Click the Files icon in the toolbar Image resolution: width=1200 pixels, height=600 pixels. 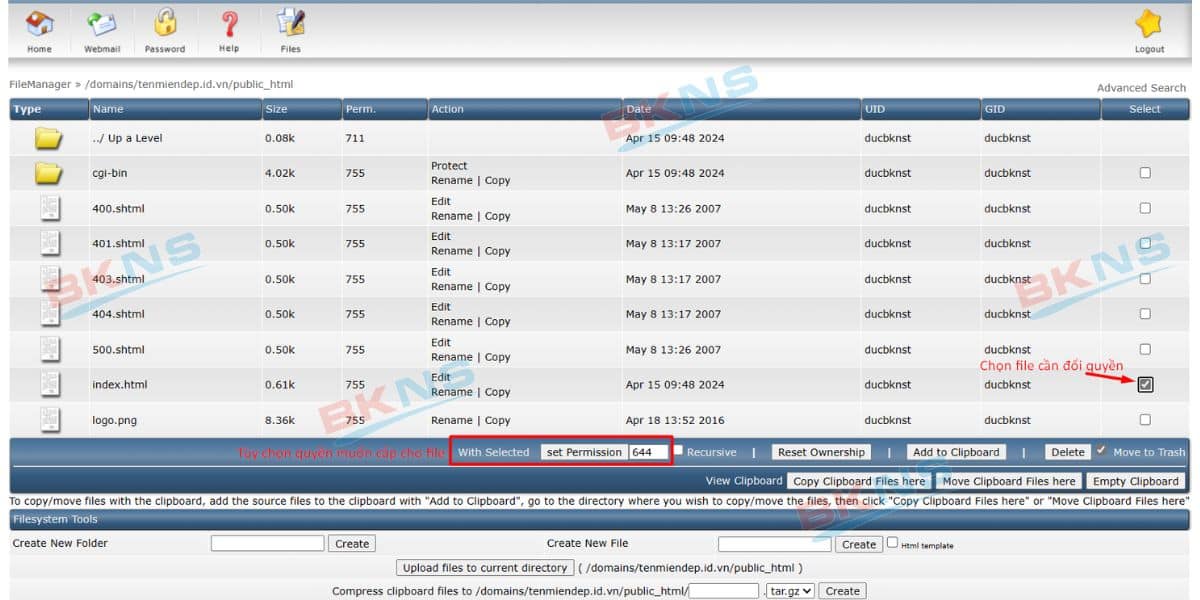pos(290,22)
